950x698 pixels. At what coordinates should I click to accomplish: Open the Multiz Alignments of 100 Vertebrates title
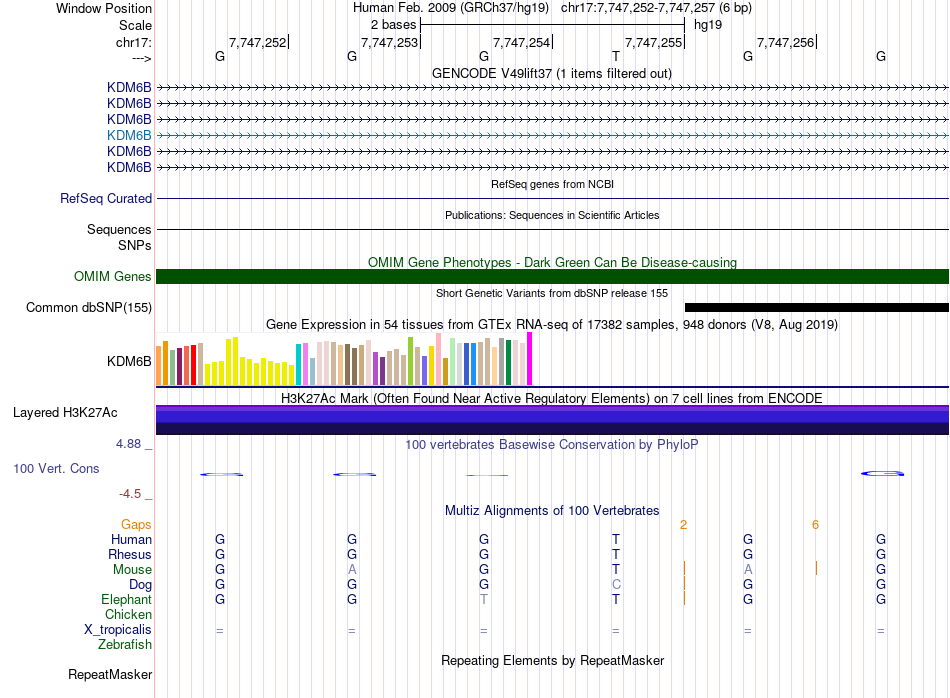pos(552,510)
